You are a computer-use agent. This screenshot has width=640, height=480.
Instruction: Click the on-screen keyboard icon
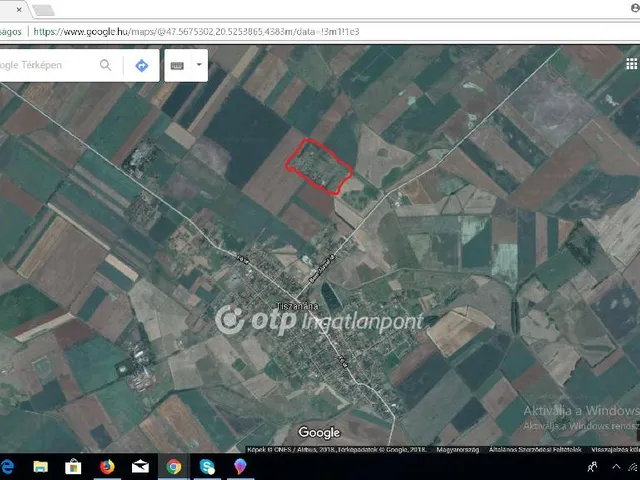click(178, 66)
